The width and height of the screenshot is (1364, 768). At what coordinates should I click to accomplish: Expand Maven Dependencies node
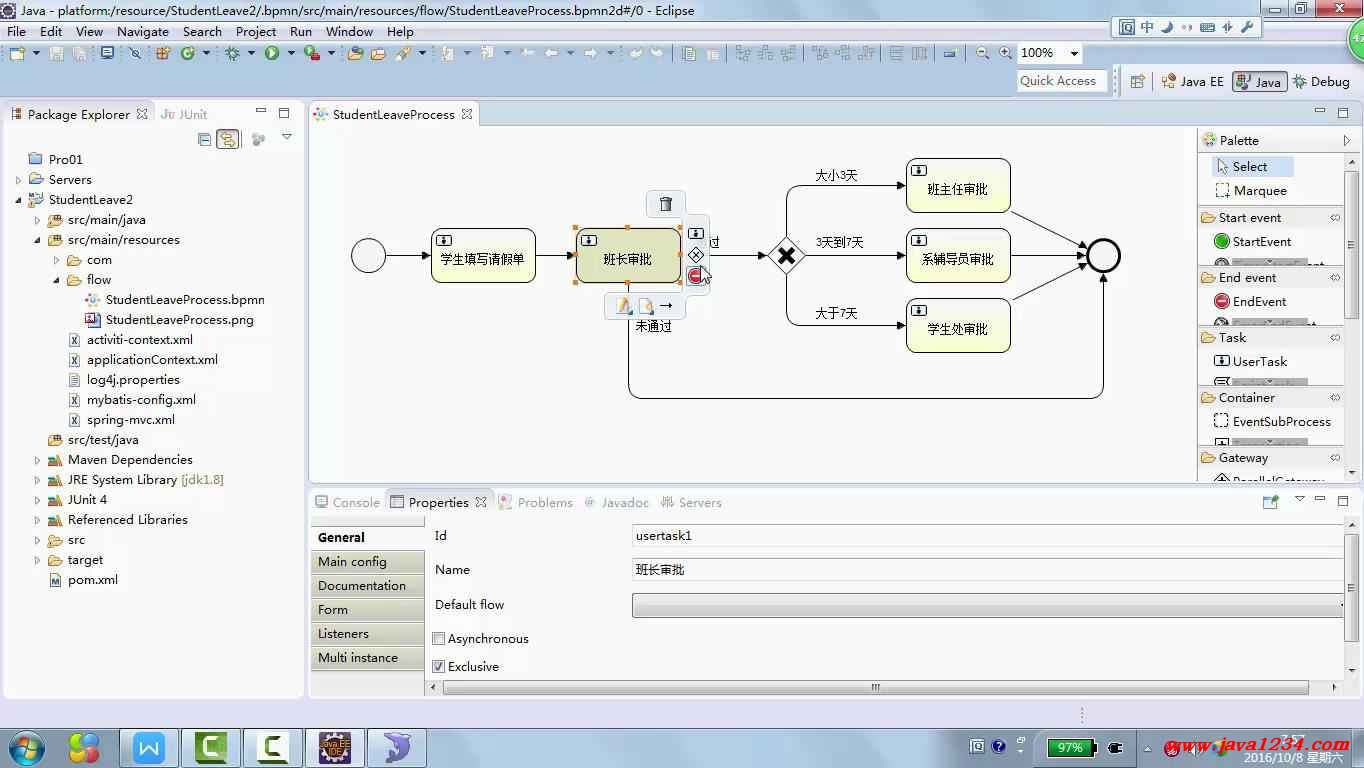[x=37, y=460]
